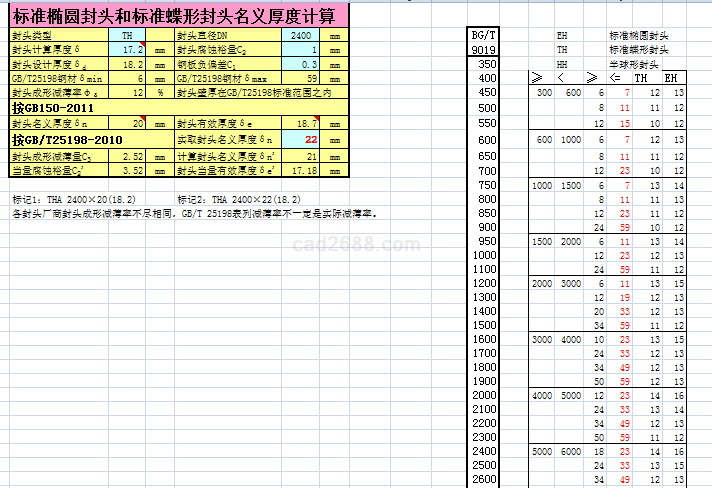The height and width of the screenshot is (488, 712).
Task: Click the BG/T header cell above 9019
Action: tap(482, 35)
